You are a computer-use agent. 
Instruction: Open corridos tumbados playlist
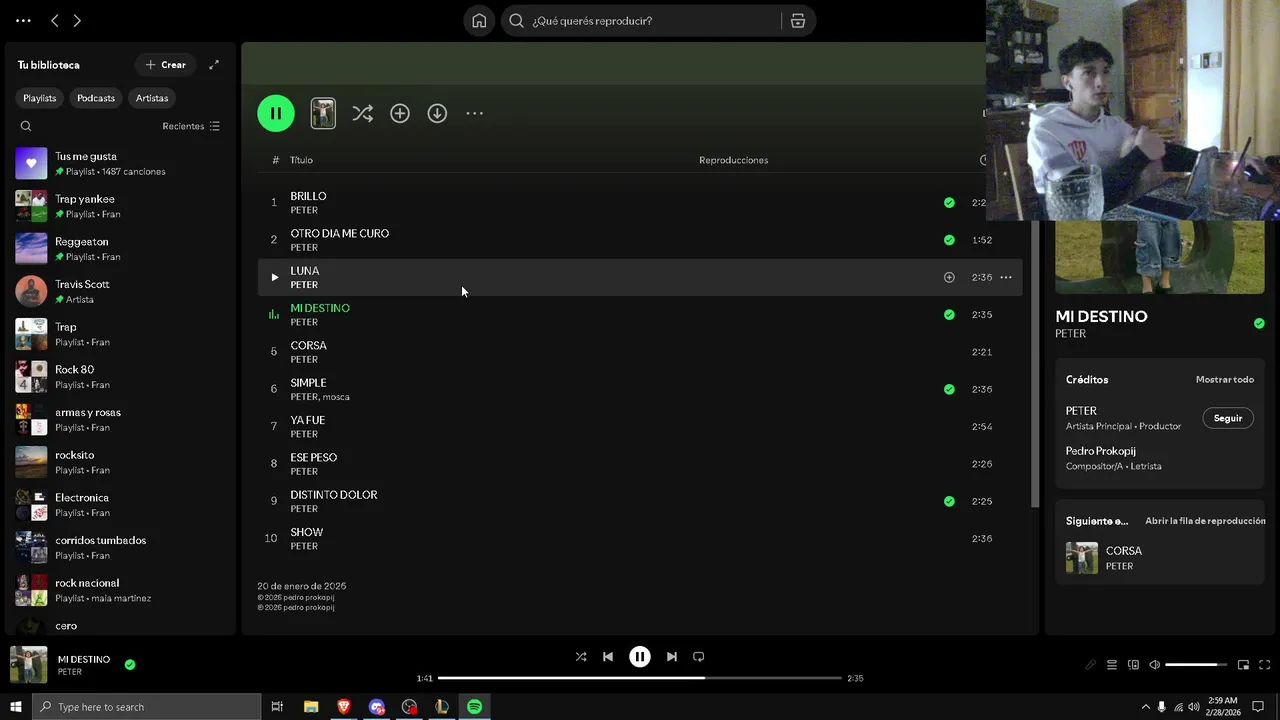coord(120,547)
